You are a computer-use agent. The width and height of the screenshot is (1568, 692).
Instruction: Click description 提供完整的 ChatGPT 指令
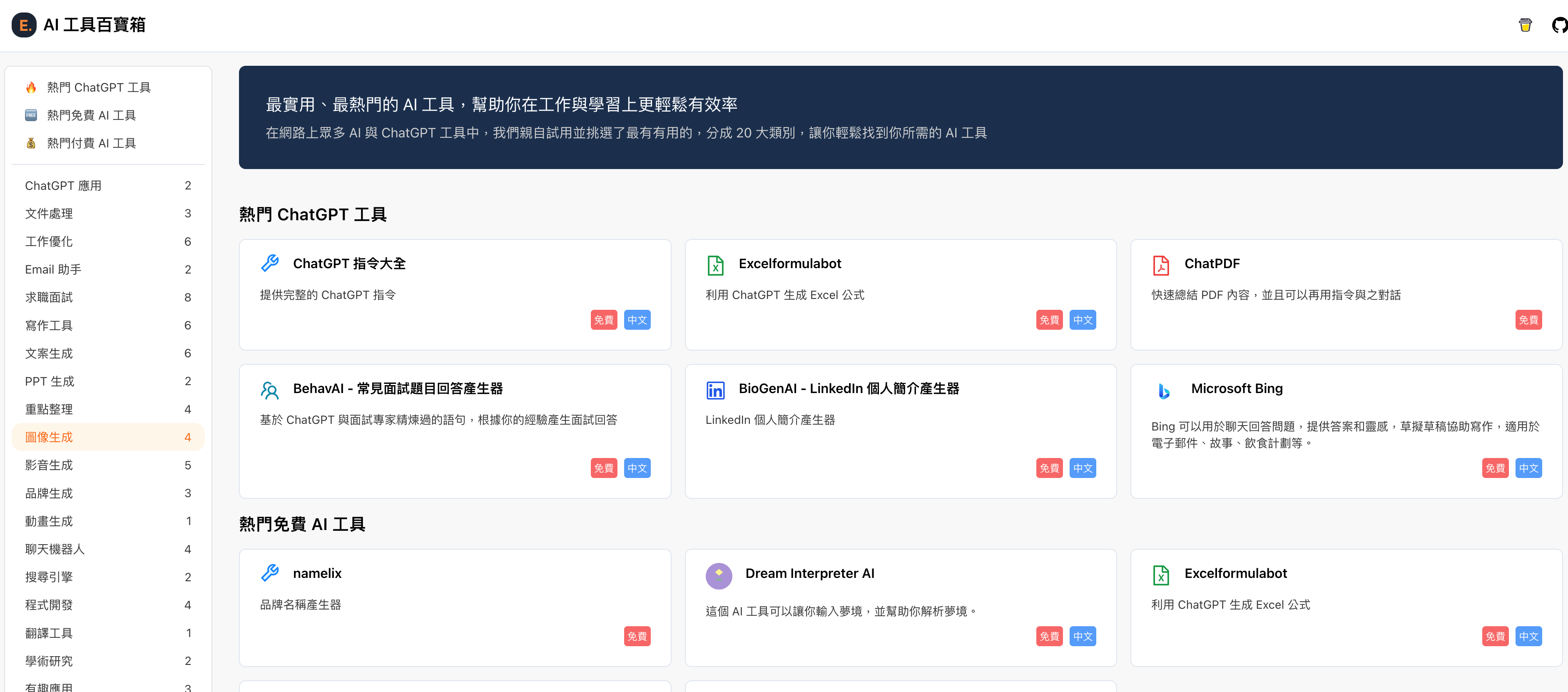tap(328, 295)
